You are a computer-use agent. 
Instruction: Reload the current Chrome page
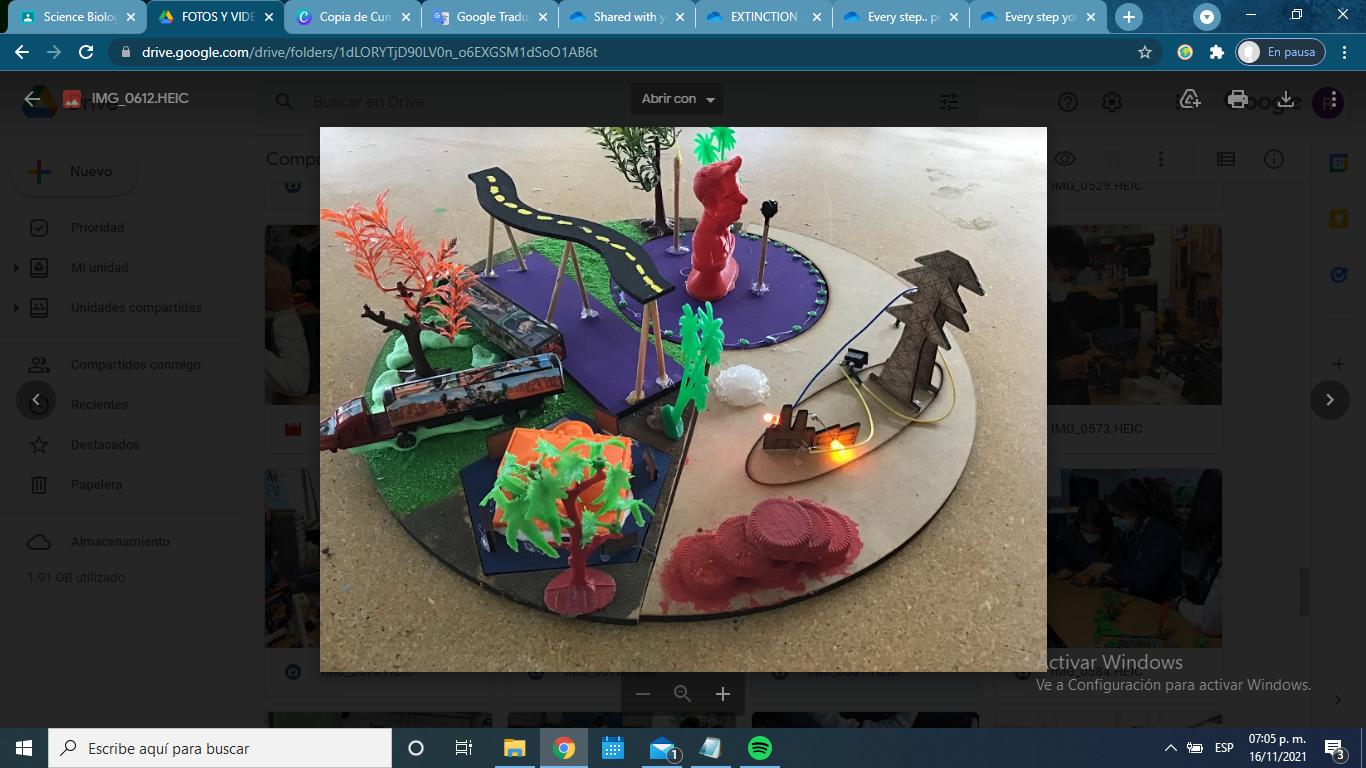[86, 52]
